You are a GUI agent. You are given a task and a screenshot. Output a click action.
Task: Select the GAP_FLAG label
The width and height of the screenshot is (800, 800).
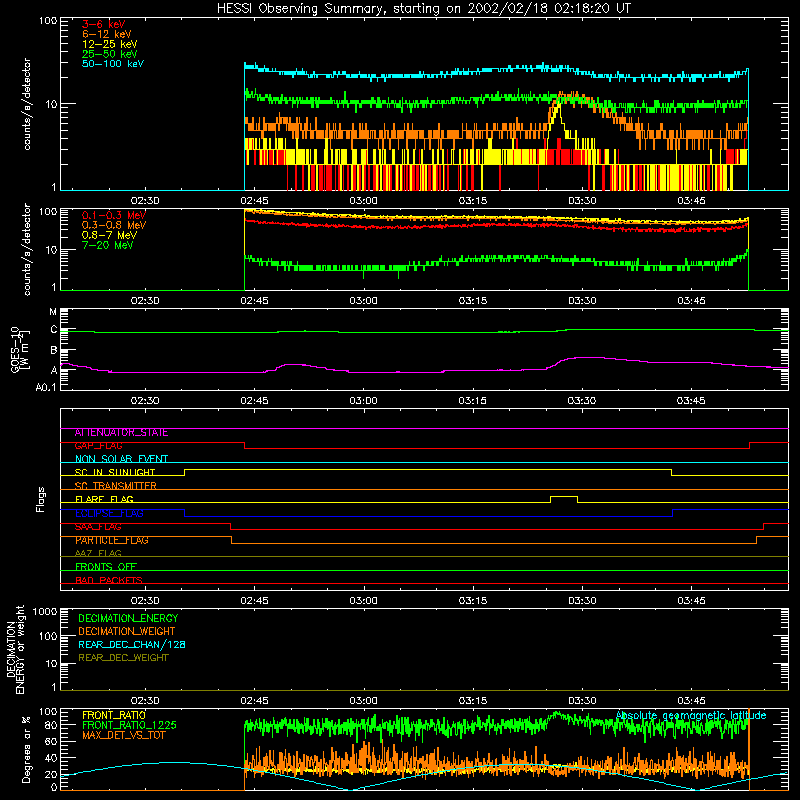click(x=98, y=446)
